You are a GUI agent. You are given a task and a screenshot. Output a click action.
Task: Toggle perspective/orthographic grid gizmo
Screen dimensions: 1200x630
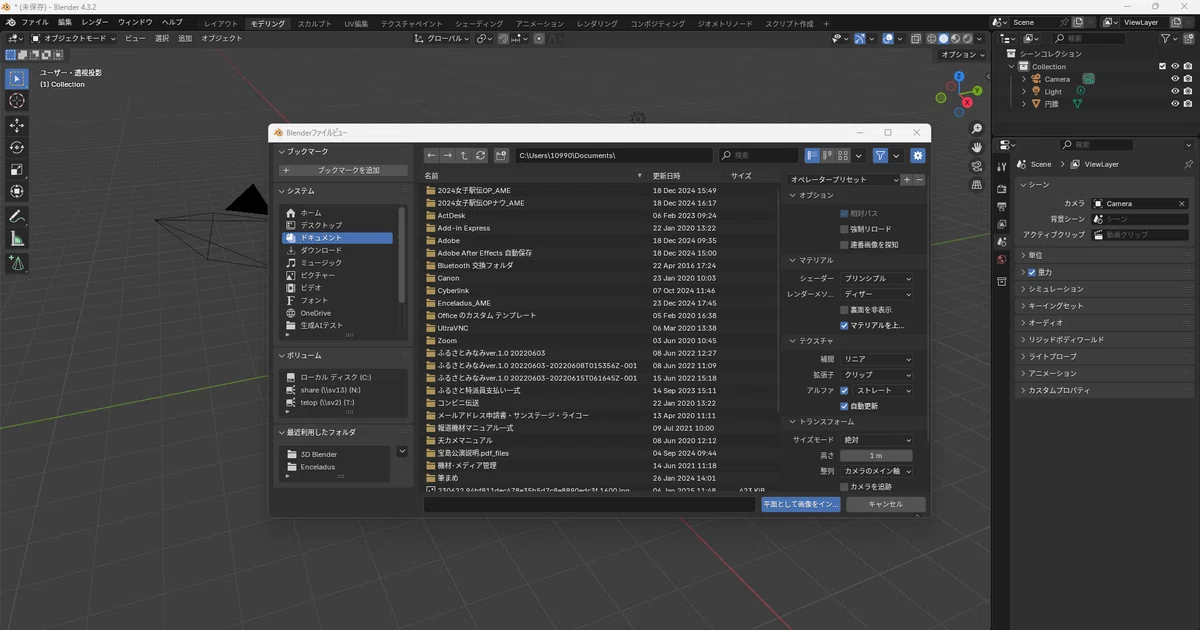pos(977,185)
